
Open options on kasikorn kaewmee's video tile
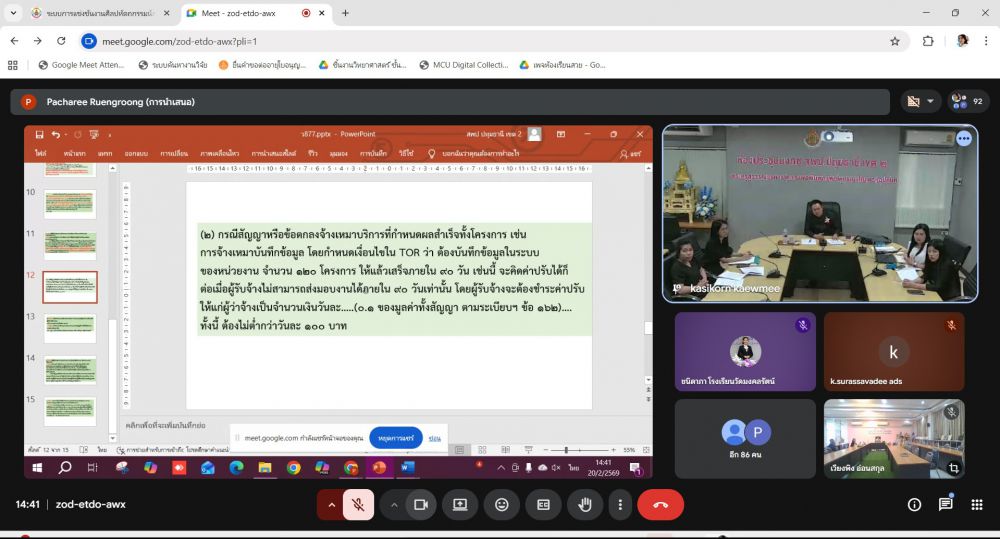964,138
